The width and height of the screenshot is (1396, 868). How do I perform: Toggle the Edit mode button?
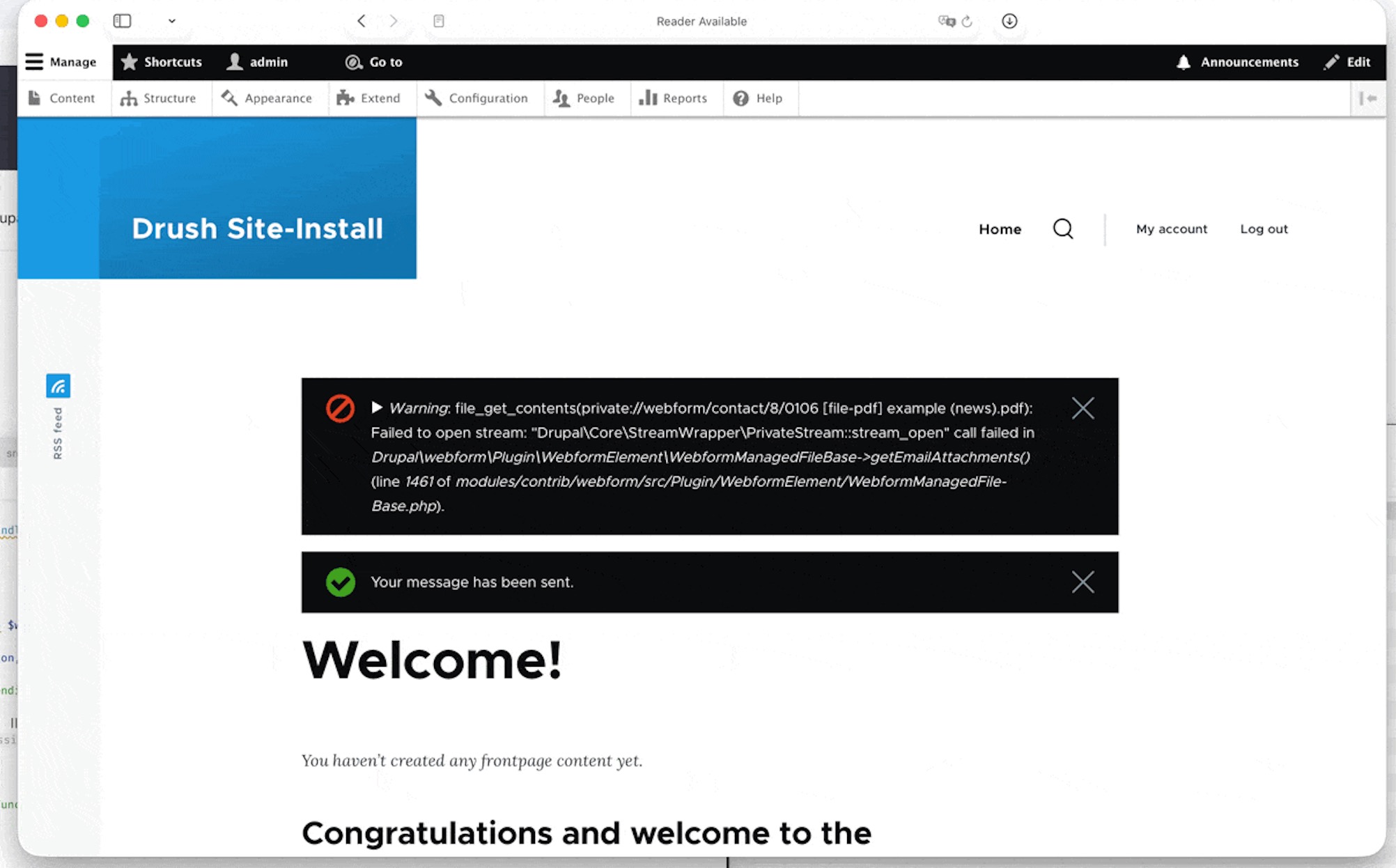[1347, 62]
